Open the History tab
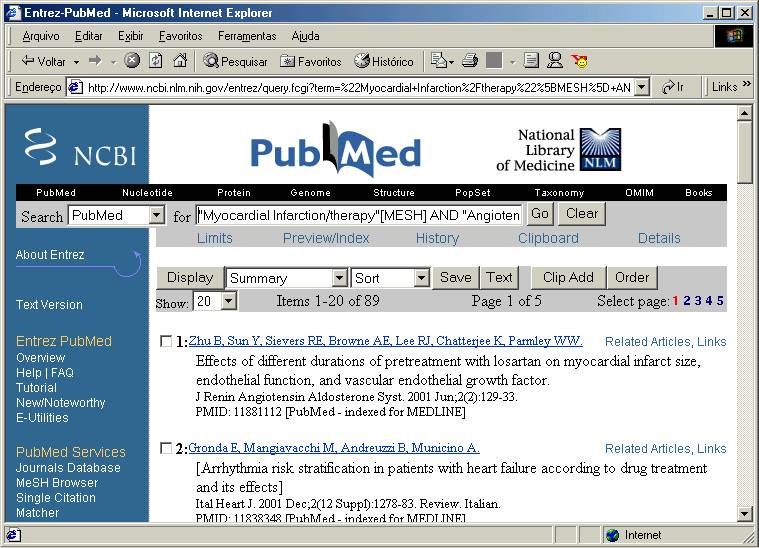This screenshot has width=759, height=548. coord(438,238)
